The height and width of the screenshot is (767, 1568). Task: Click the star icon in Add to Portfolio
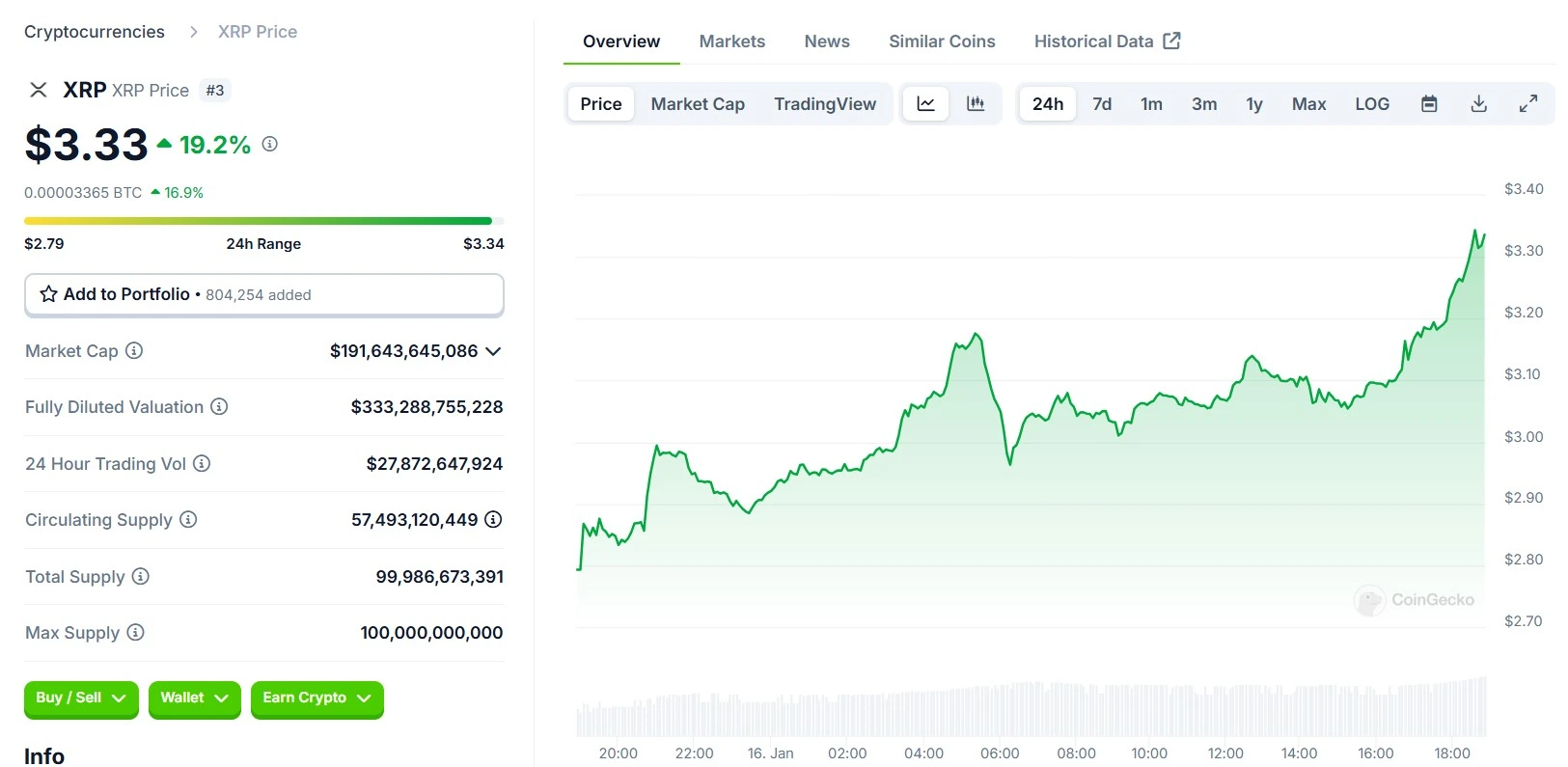48,294
